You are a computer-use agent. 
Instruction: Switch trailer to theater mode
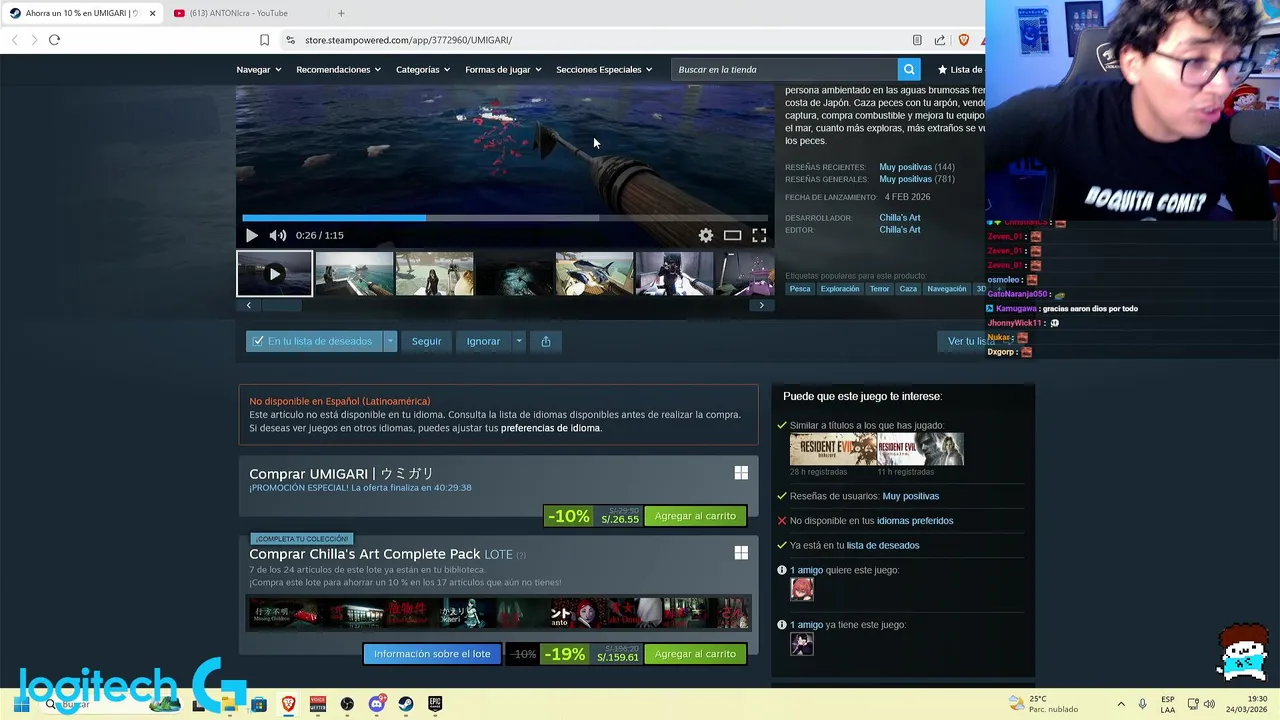click(x=733, y=235)
